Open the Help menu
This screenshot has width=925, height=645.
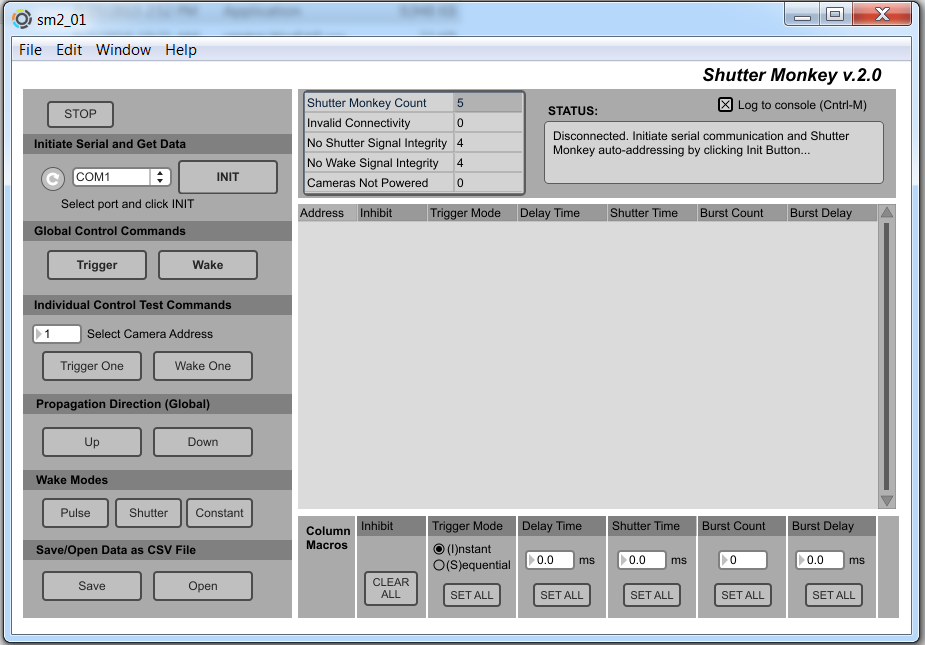click(181, 50)
